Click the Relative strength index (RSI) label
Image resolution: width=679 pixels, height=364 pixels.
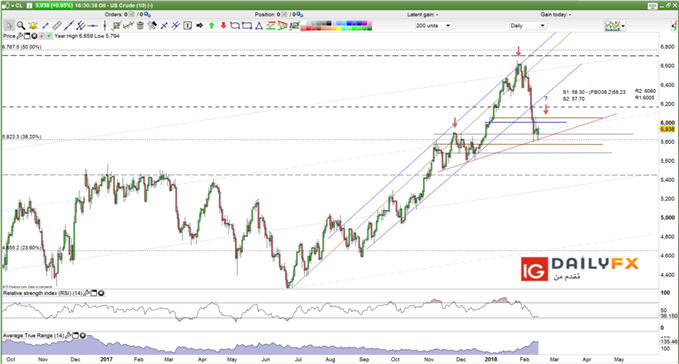(x=42, y=293)
